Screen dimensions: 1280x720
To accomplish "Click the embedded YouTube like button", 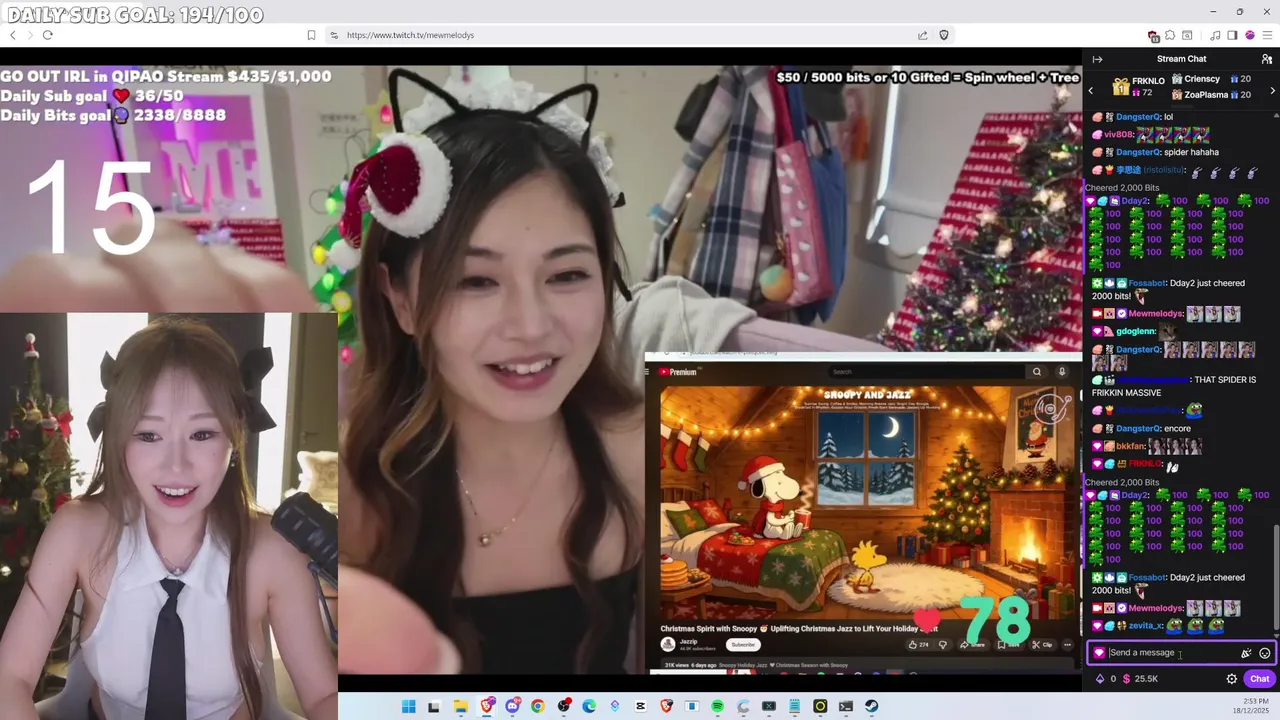I will pos(918,645).
